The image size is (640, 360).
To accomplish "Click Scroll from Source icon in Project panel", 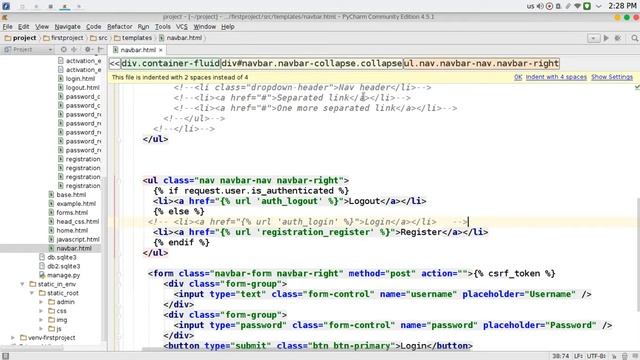I will point(64,49).
